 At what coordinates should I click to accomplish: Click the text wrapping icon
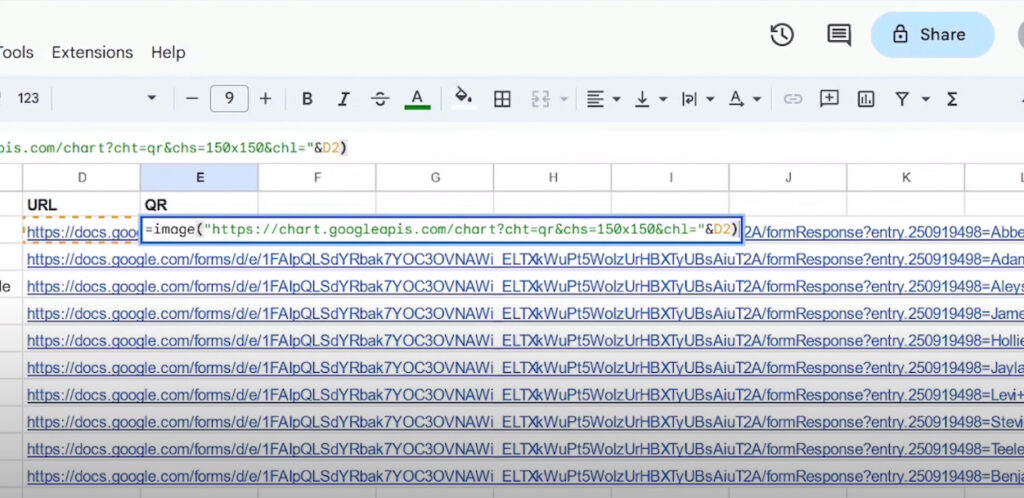[x=689, y=99]
